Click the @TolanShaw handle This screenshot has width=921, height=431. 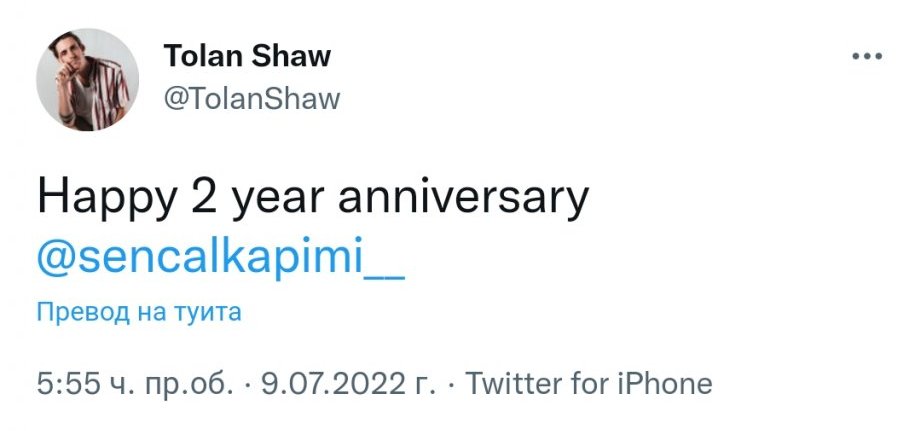pyautogui.click(x=251, y=99)
